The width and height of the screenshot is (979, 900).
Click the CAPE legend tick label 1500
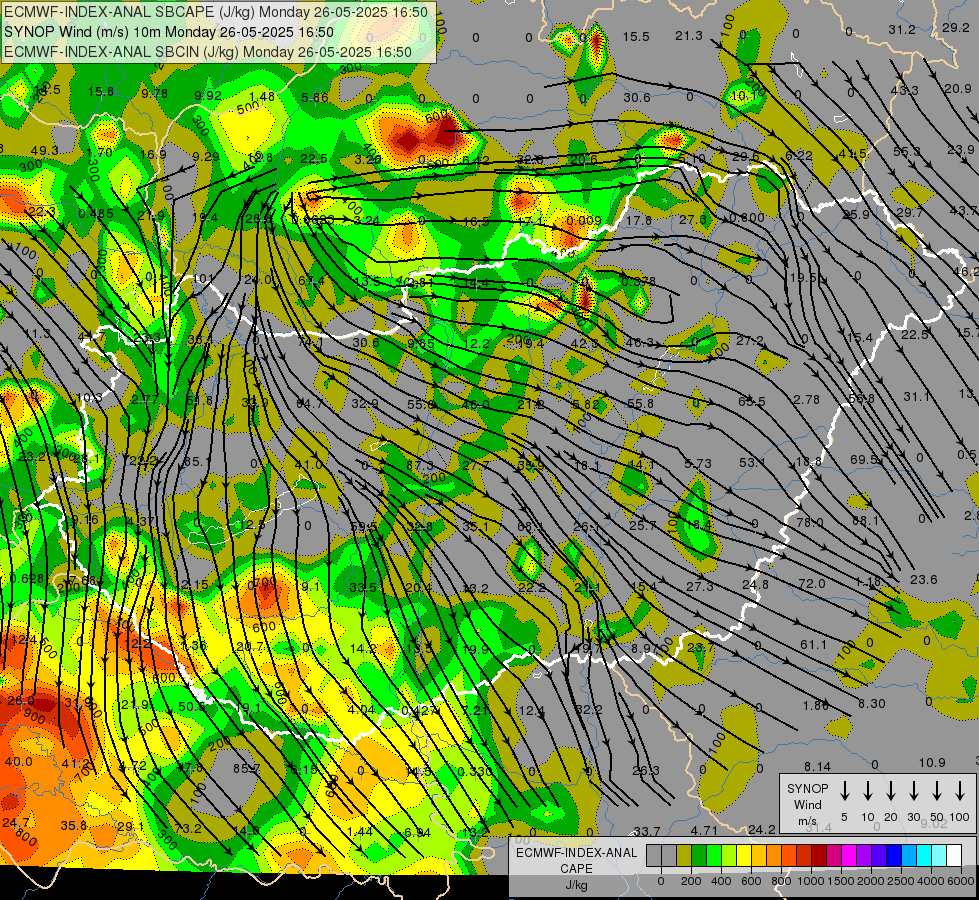(x=841, y=881)
